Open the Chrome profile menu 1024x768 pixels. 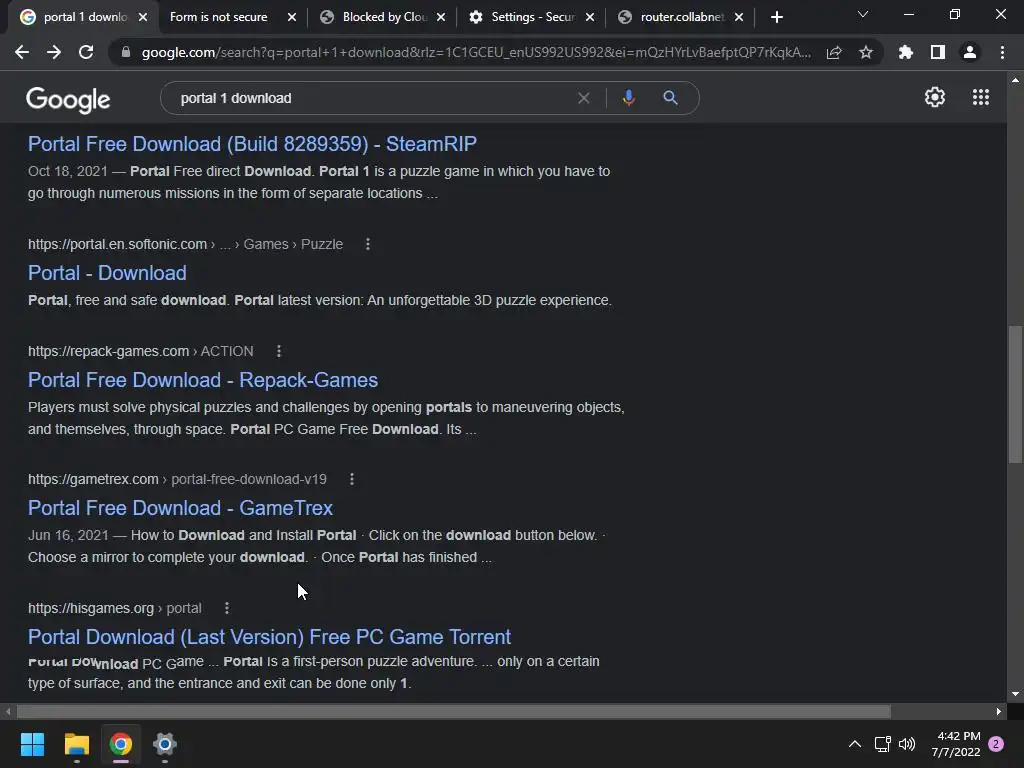click(970, 52)
